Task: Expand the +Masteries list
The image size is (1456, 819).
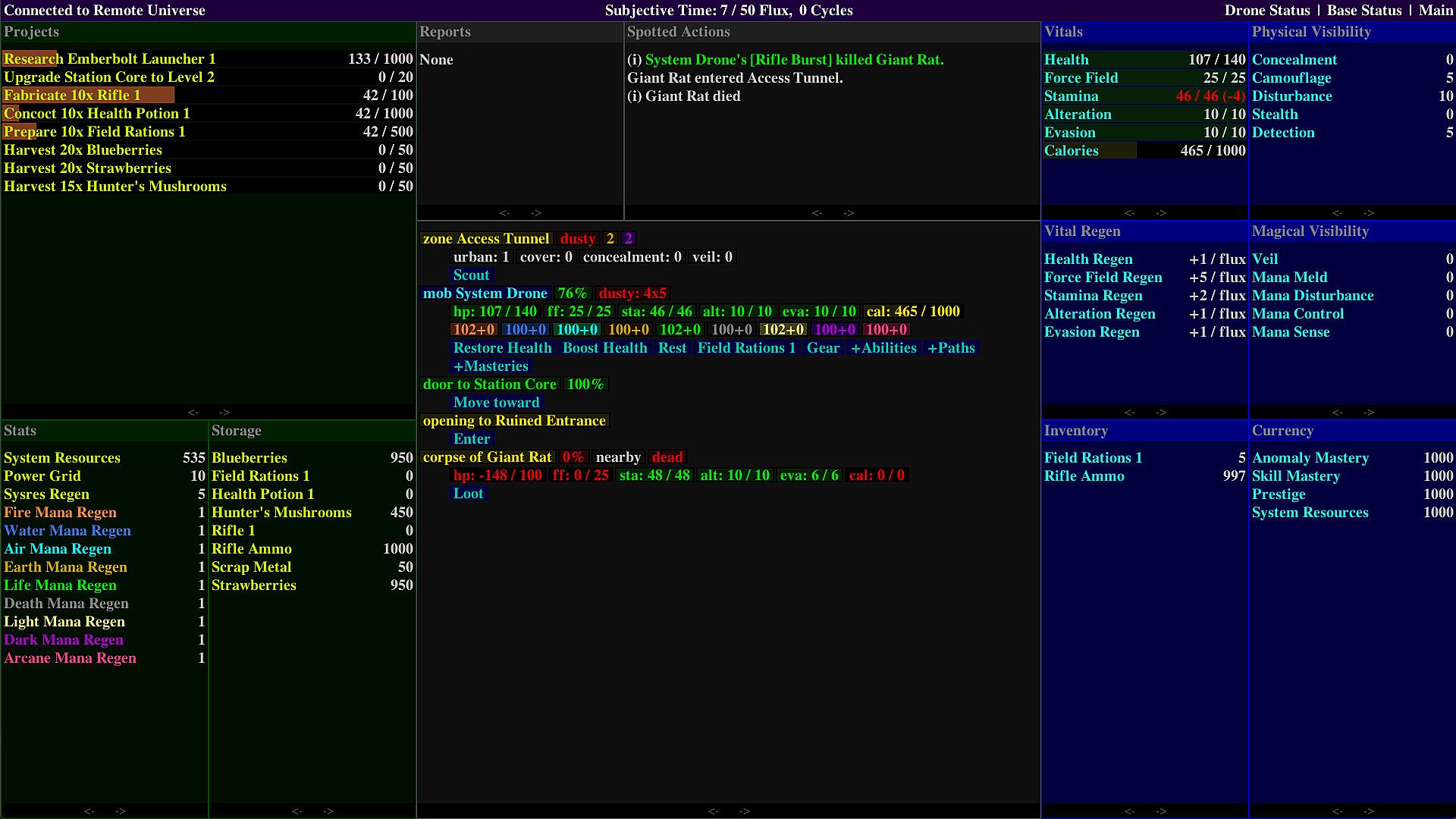Action: (491, 366)
